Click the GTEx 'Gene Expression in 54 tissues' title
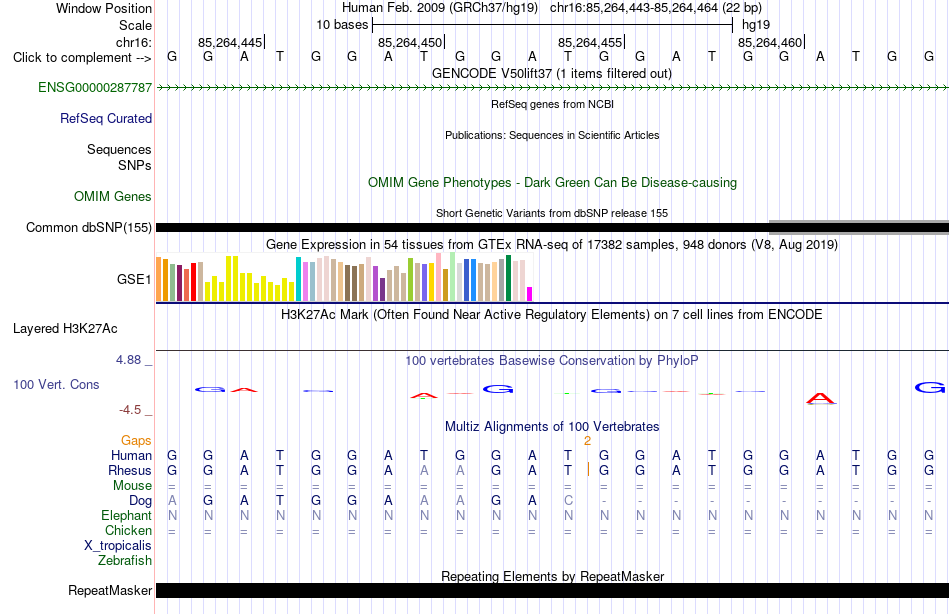Screen dimensions: 950x614 click(x=552, y=245)
